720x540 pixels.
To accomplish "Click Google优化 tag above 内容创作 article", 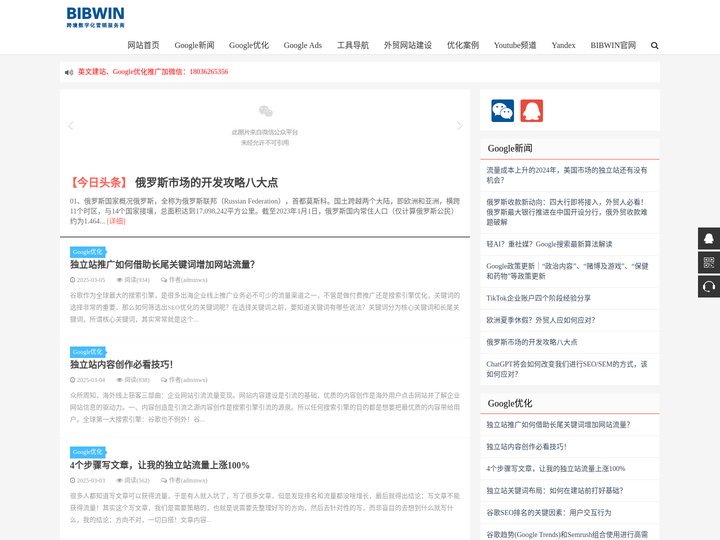I will pos(88,352).
